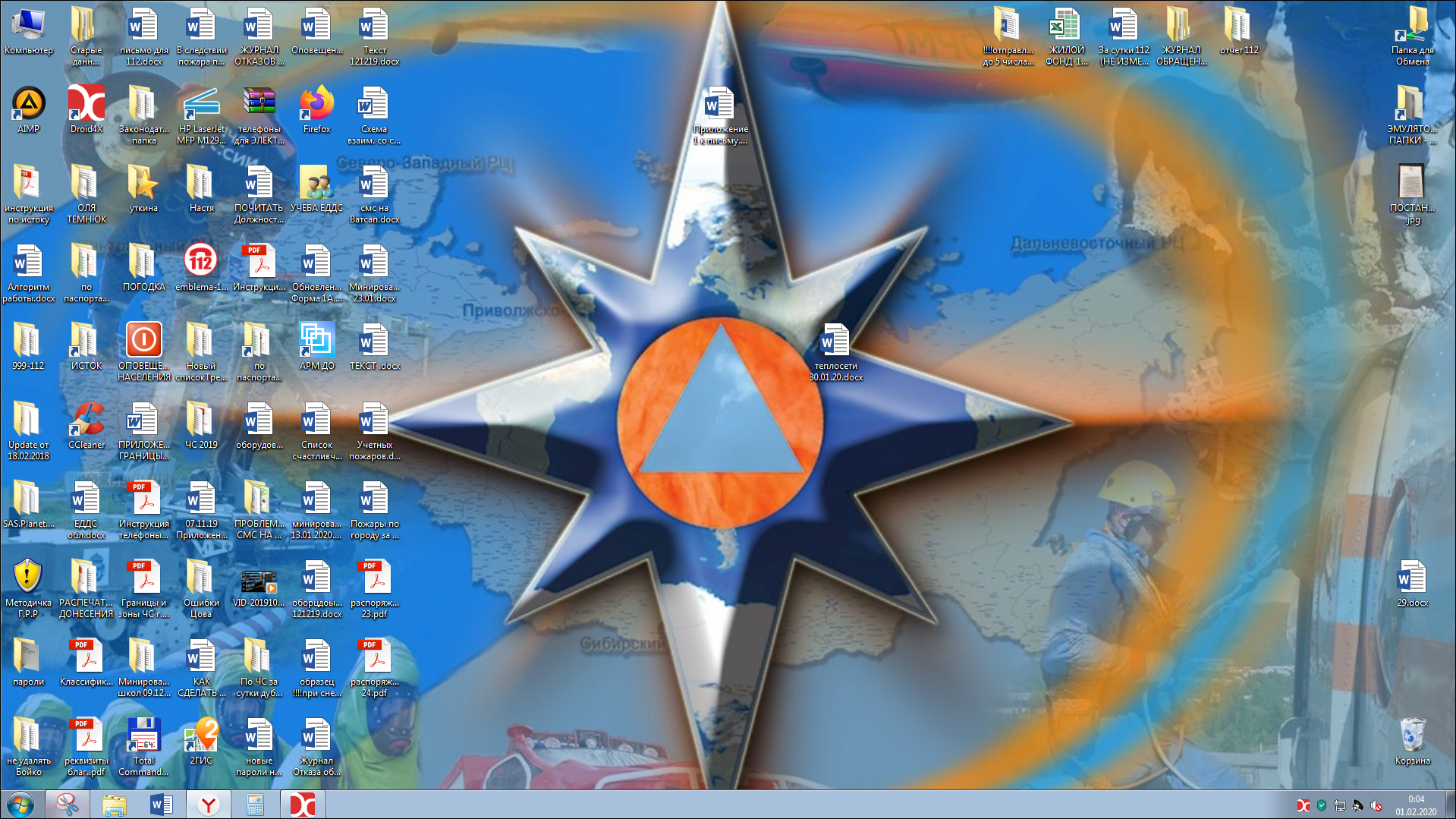This screenshot has height=819, width=1456.
Task: Open ЖИЛОЙ ФОНД Excel spreadsheet
Action: [1066, 36]
